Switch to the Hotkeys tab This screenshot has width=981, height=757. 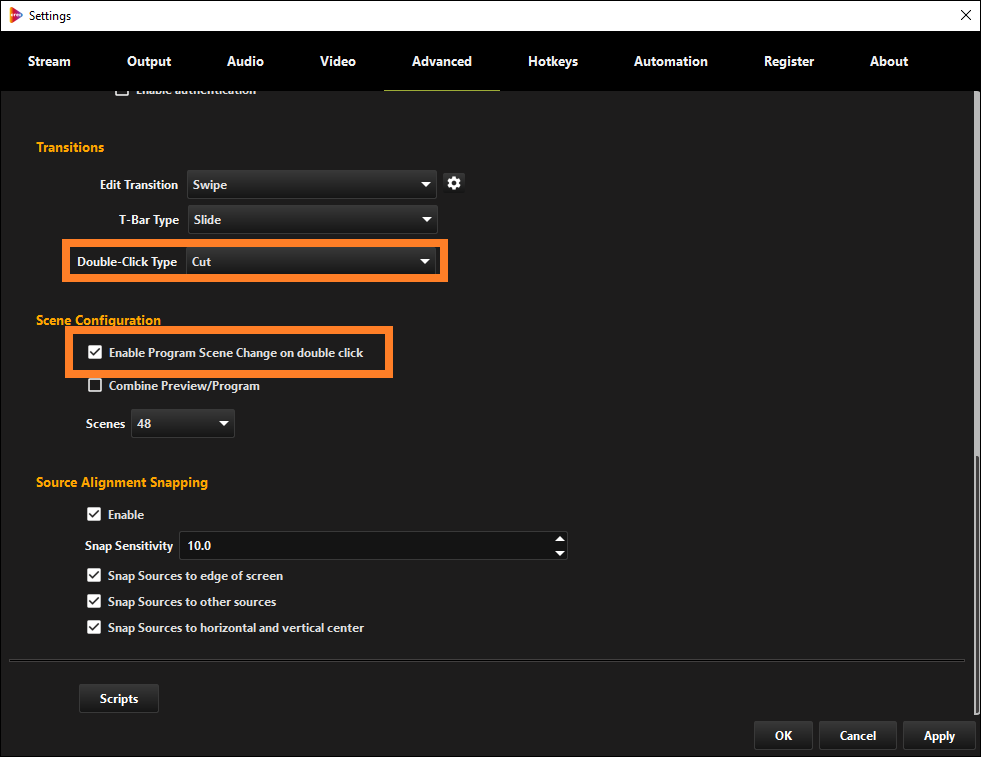[x=553, y=61]
